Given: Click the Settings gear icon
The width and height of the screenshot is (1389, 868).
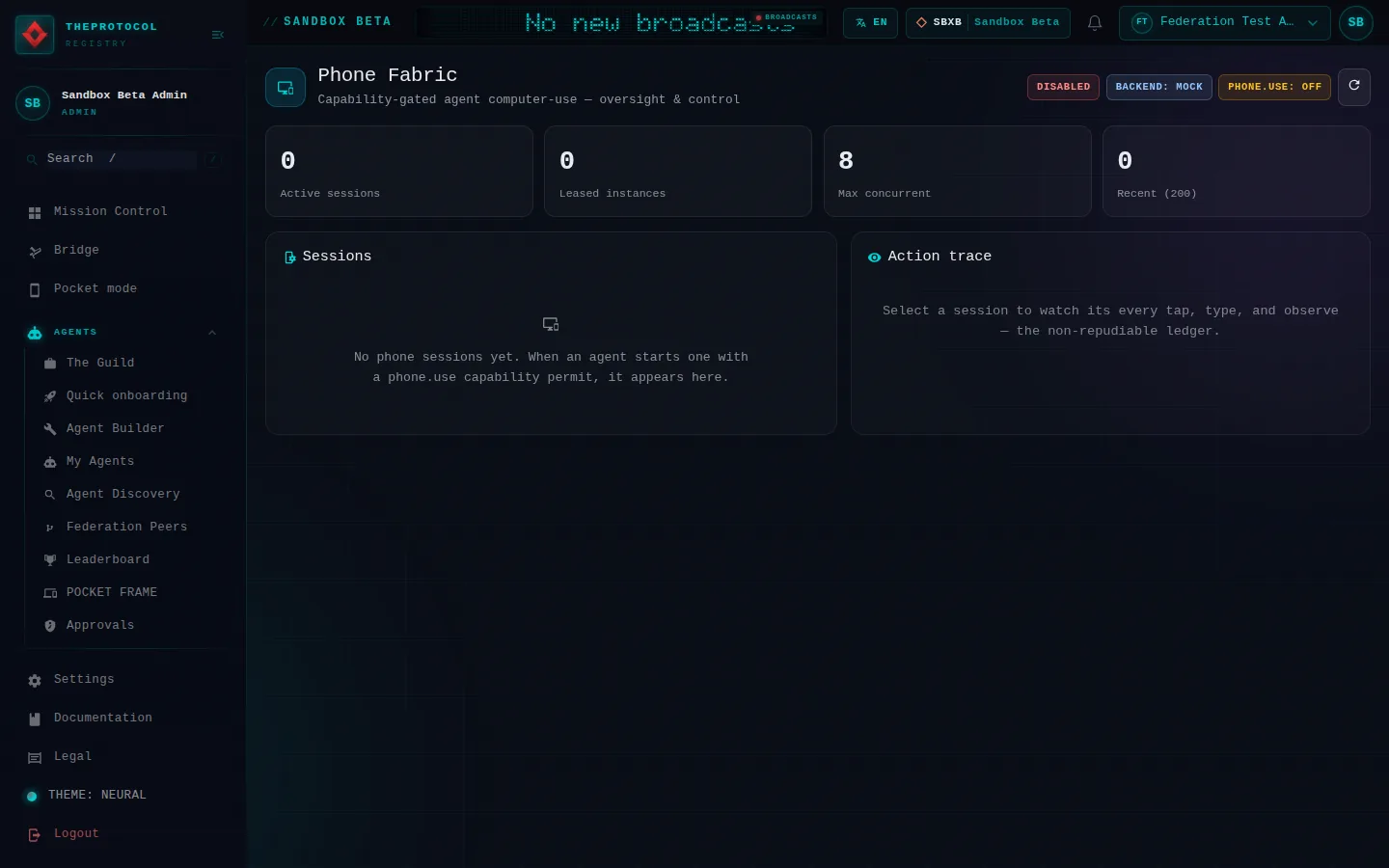Looking at the screenshot, I should pos(35,680).
